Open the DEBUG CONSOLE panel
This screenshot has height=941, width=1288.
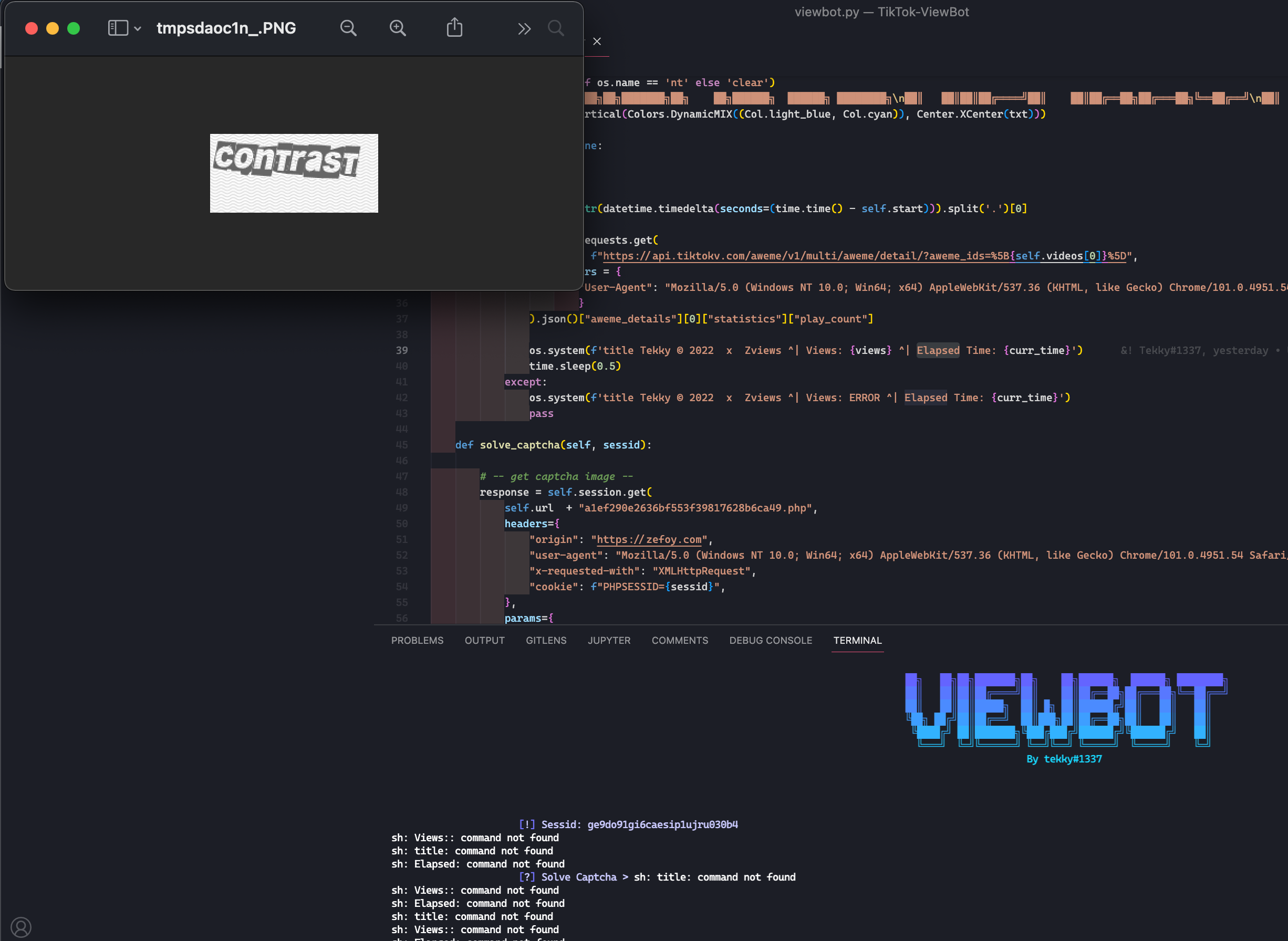770,640
